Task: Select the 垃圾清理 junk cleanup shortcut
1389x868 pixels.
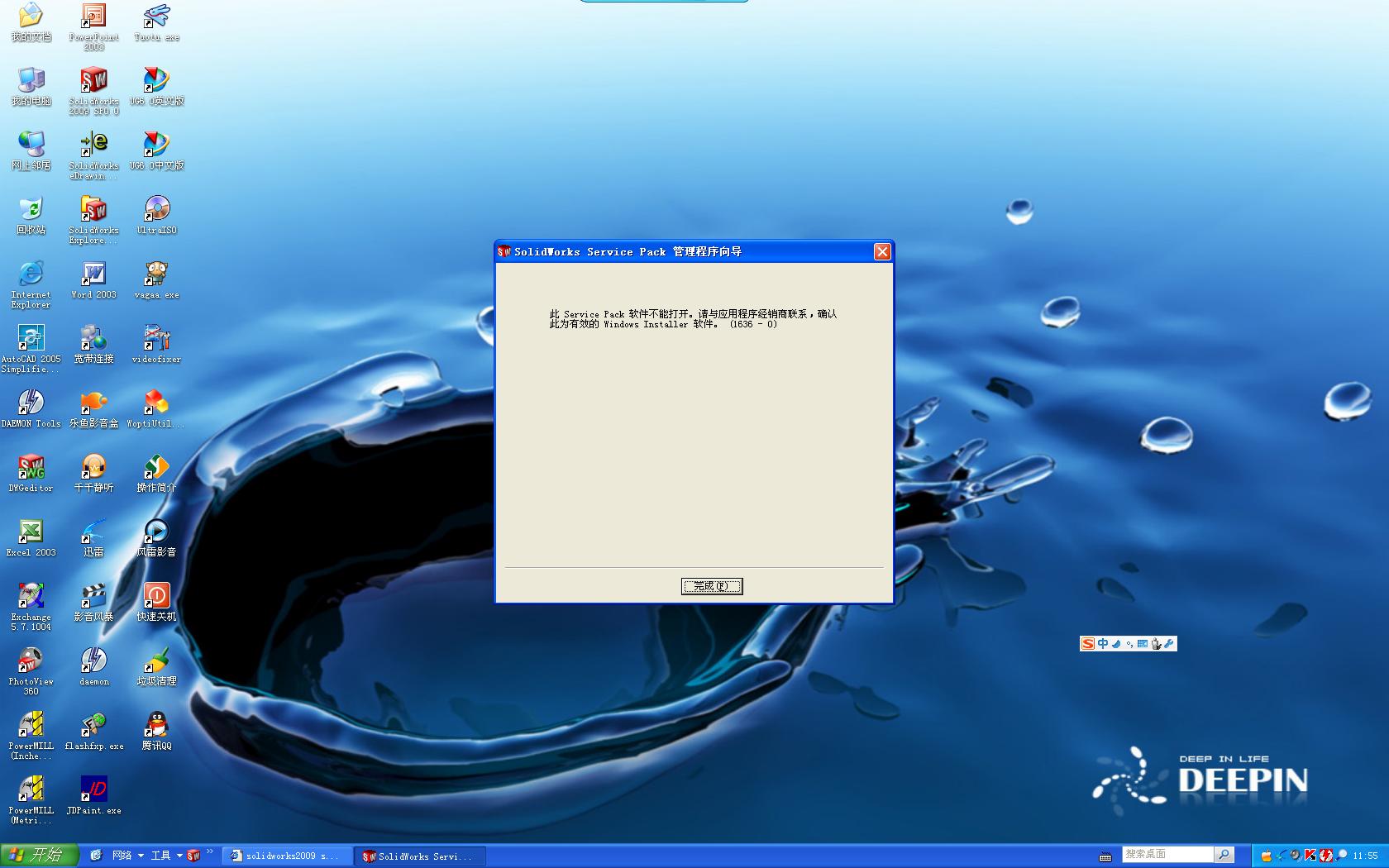Action: 156,667
